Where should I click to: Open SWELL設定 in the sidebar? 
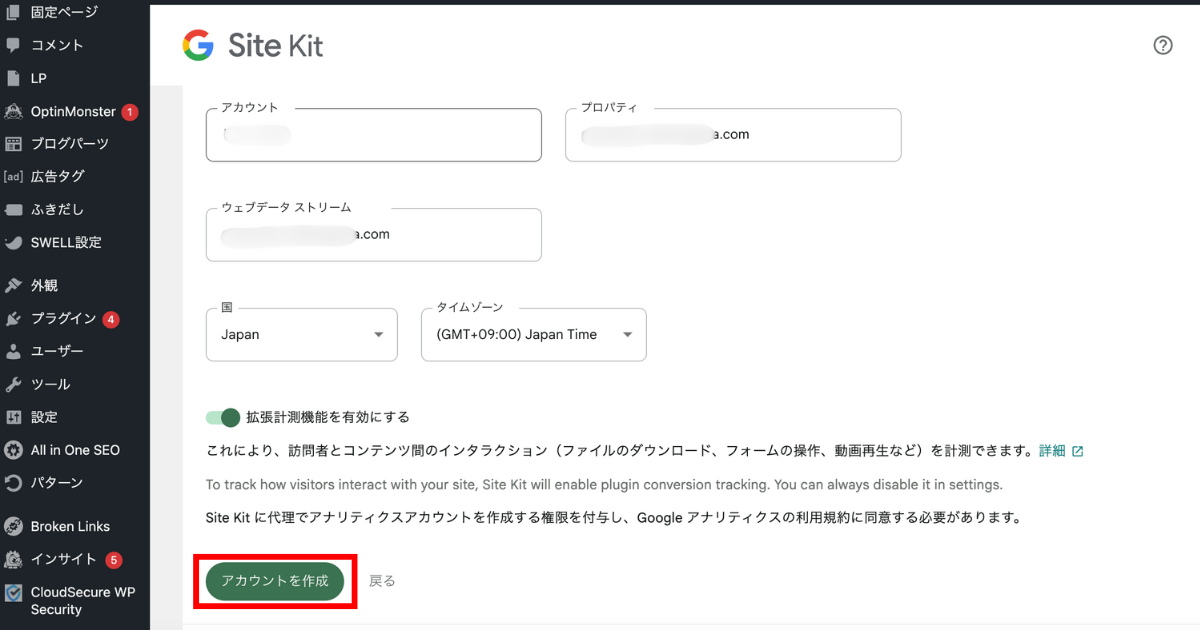click(x=66, y=243)
